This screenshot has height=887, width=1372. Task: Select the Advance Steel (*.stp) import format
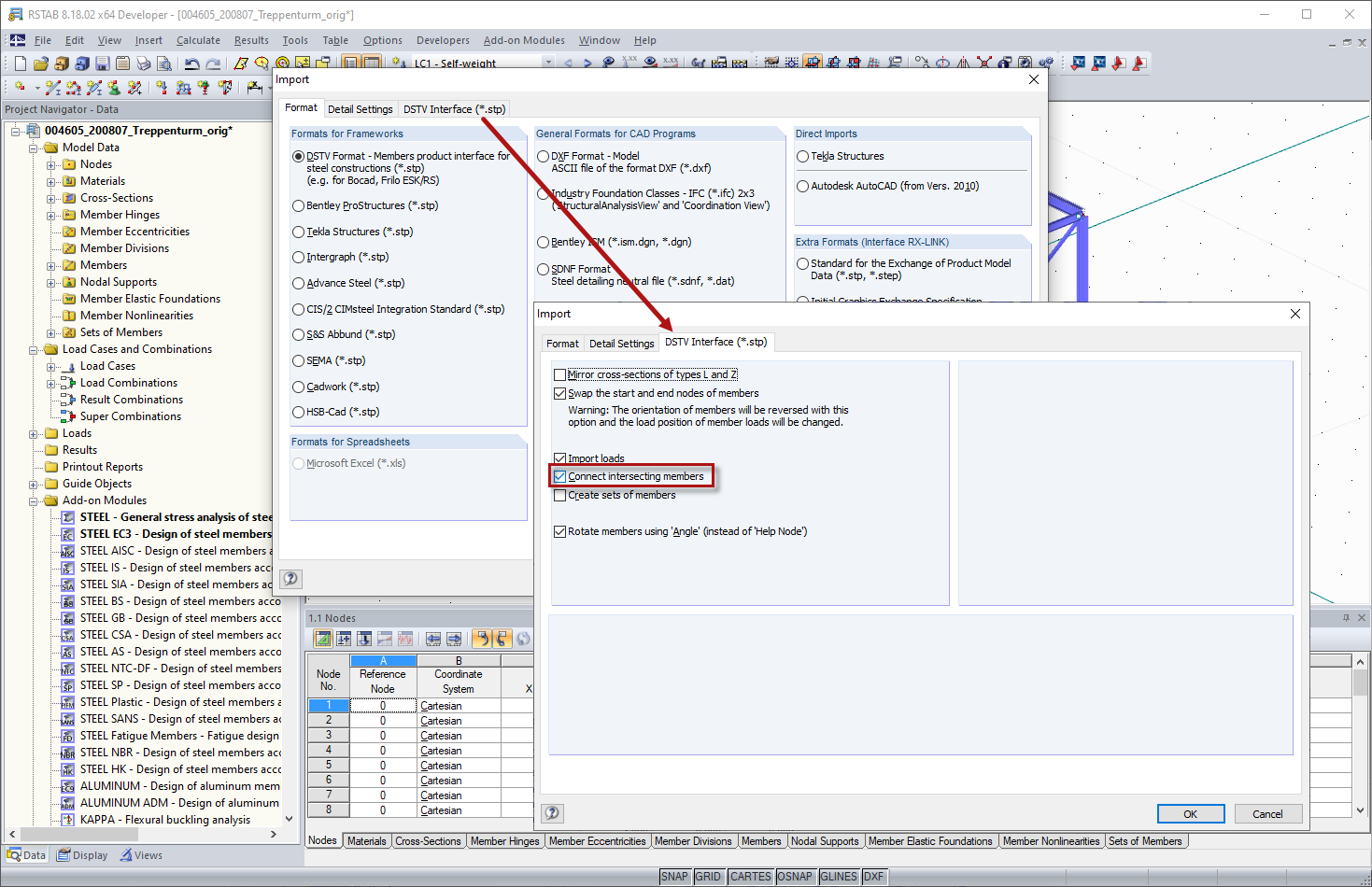(x=300, y=283)
